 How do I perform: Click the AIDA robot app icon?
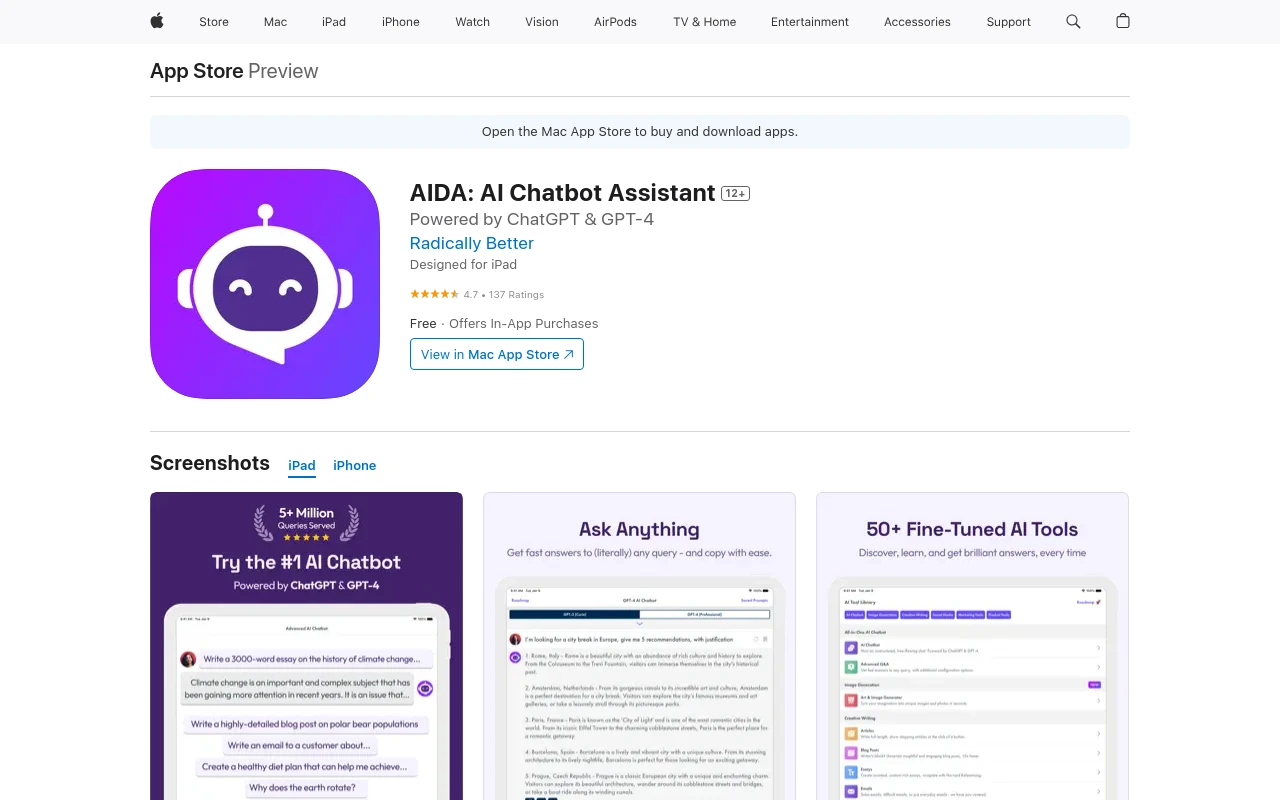tap(265, 284)
